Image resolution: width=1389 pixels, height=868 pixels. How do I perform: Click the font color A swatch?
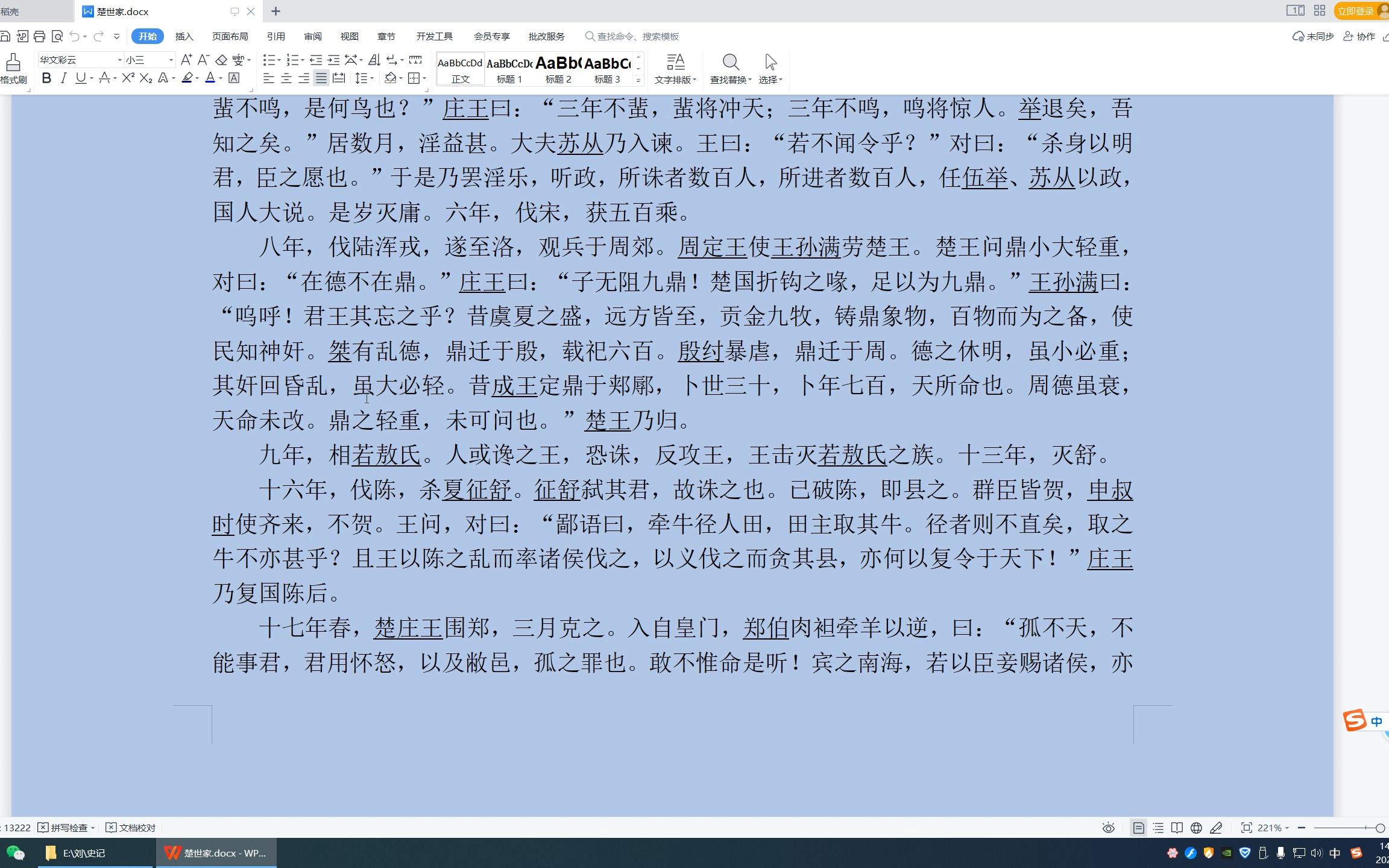pyautogui.click(x=210, y=78)
